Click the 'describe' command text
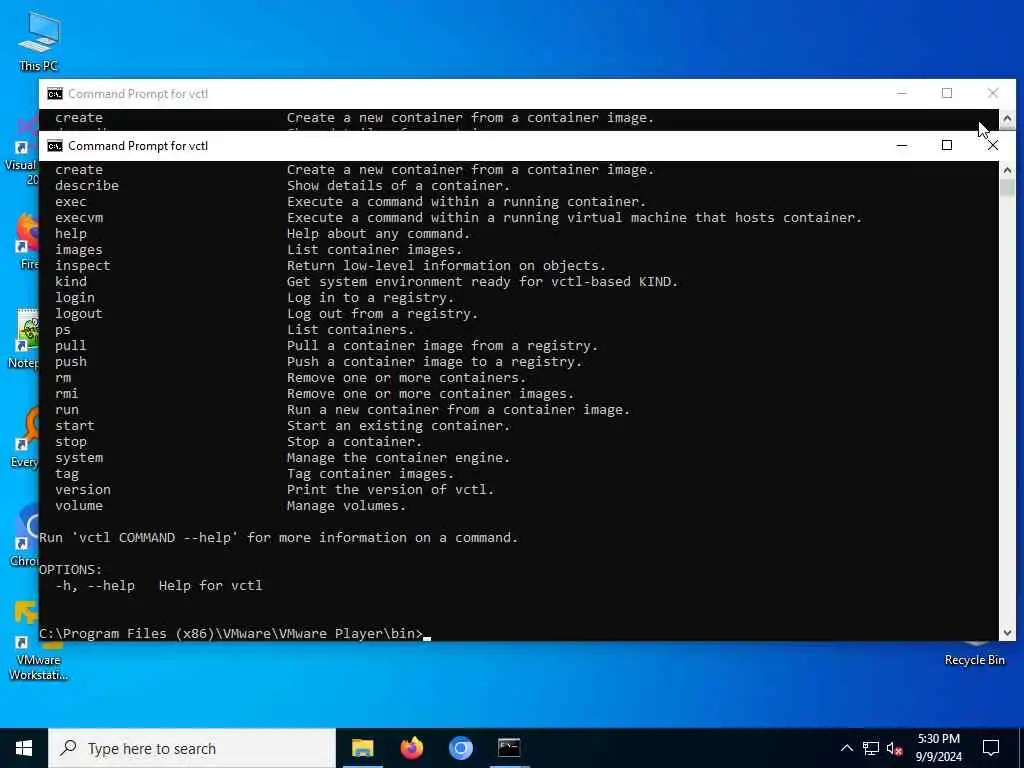The image size is (1024, 768). tap(87, 185)
